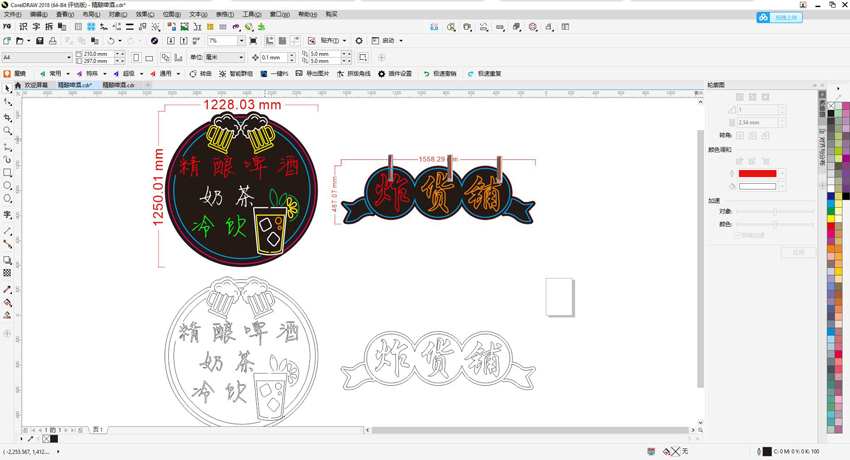Switch to the 页1 page tab at the bottom

pos(98,430)
